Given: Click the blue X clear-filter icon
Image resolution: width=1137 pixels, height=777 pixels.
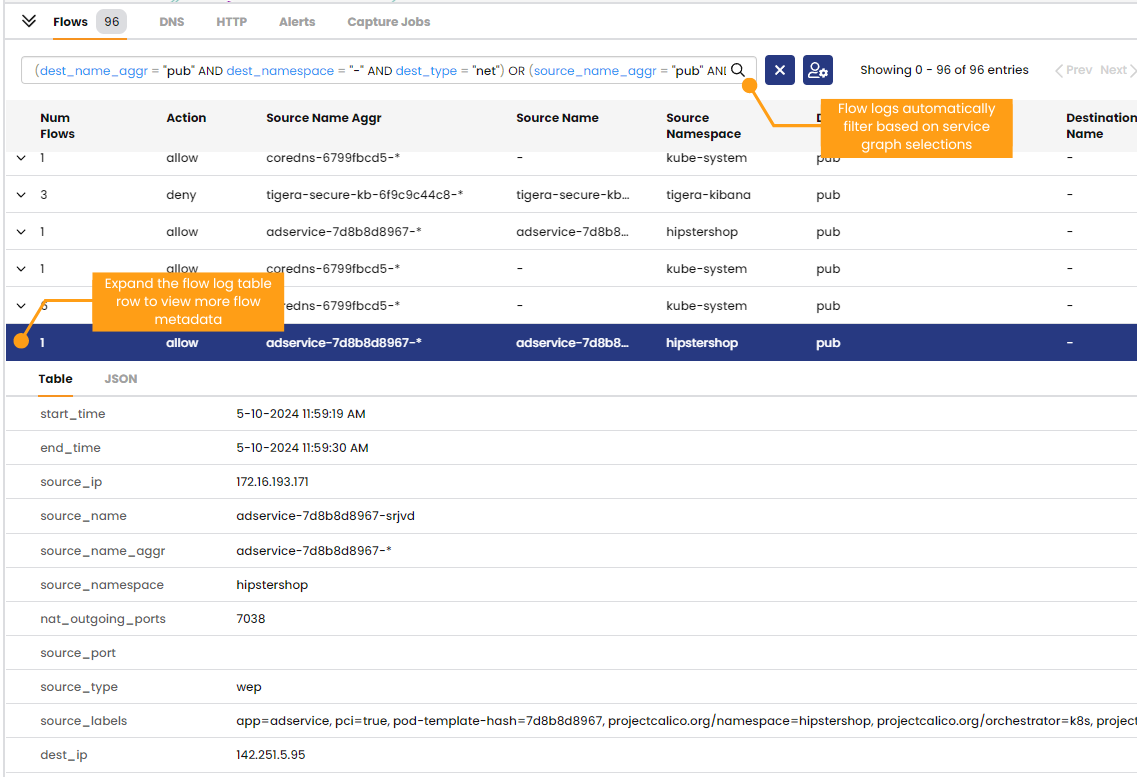Looking at the screenshot, I should 779,70.
